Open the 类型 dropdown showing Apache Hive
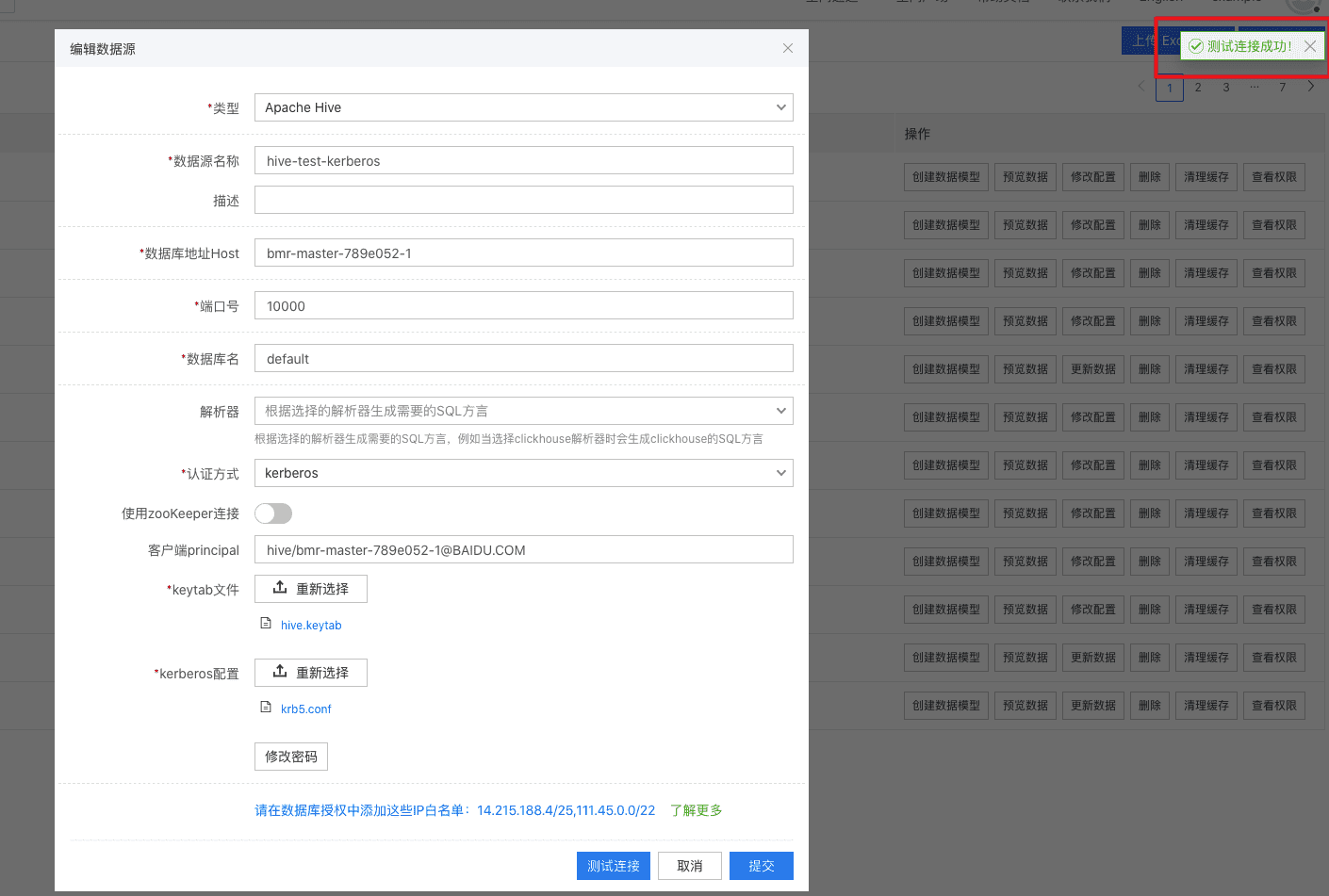Screen dimensions: 1329x896 524,107
